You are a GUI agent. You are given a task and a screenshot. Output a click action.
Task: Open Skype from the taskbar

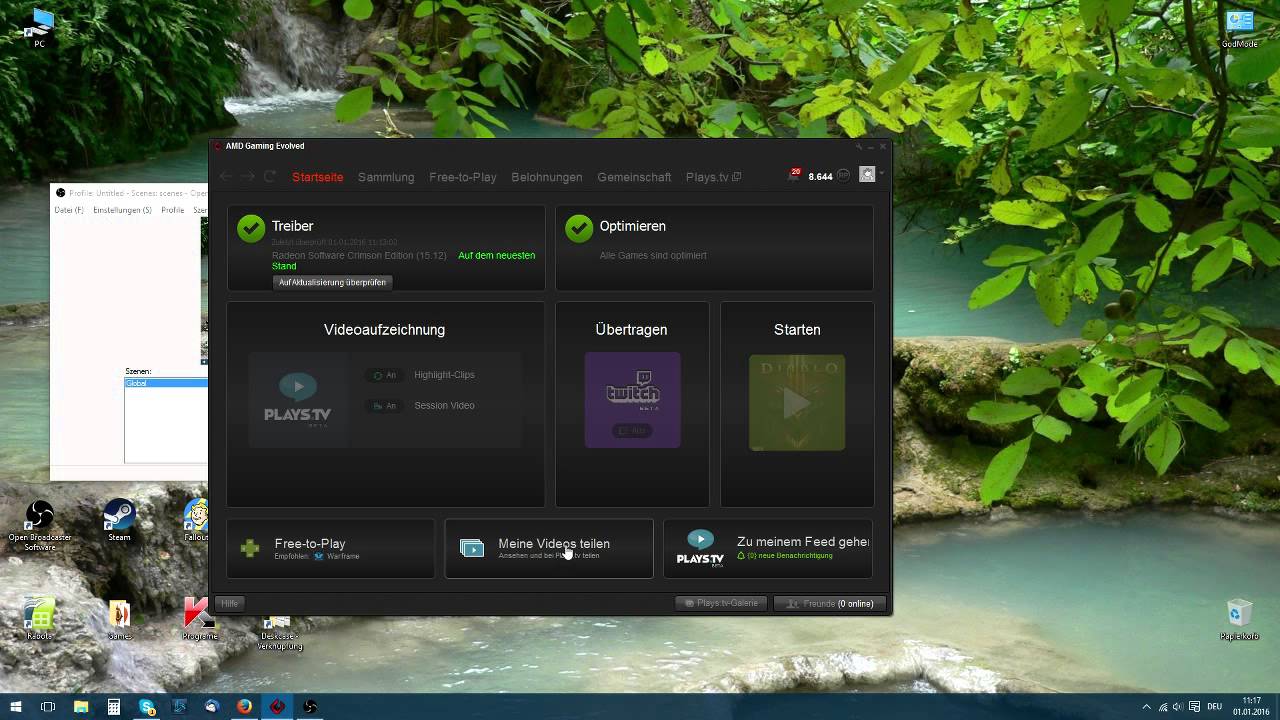tap(147, 706)
